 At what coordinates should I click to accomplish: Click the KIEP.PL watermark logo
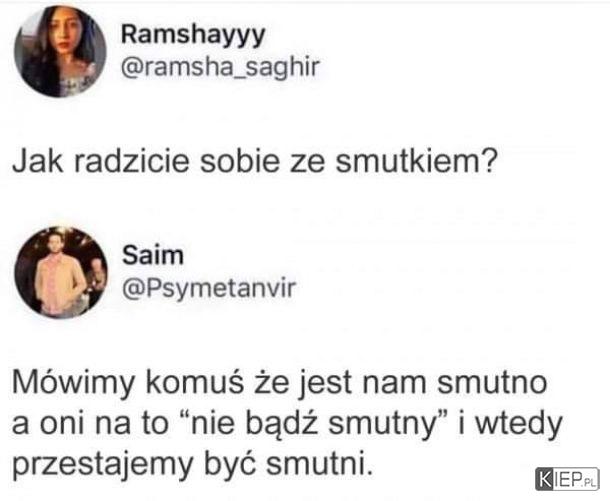point(567,479)
